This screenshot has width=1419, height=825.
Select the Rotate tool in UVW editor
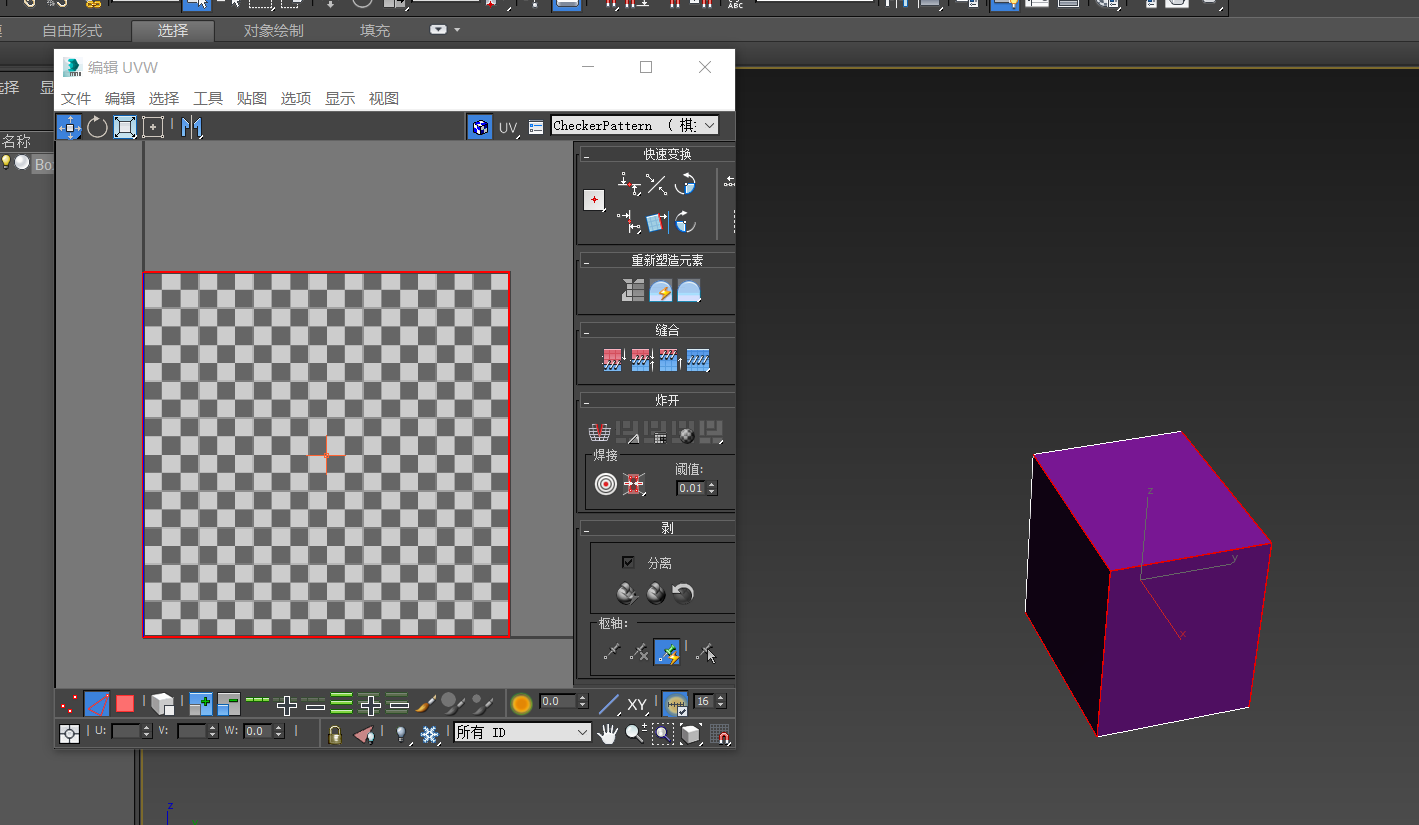tap(97, 127)
